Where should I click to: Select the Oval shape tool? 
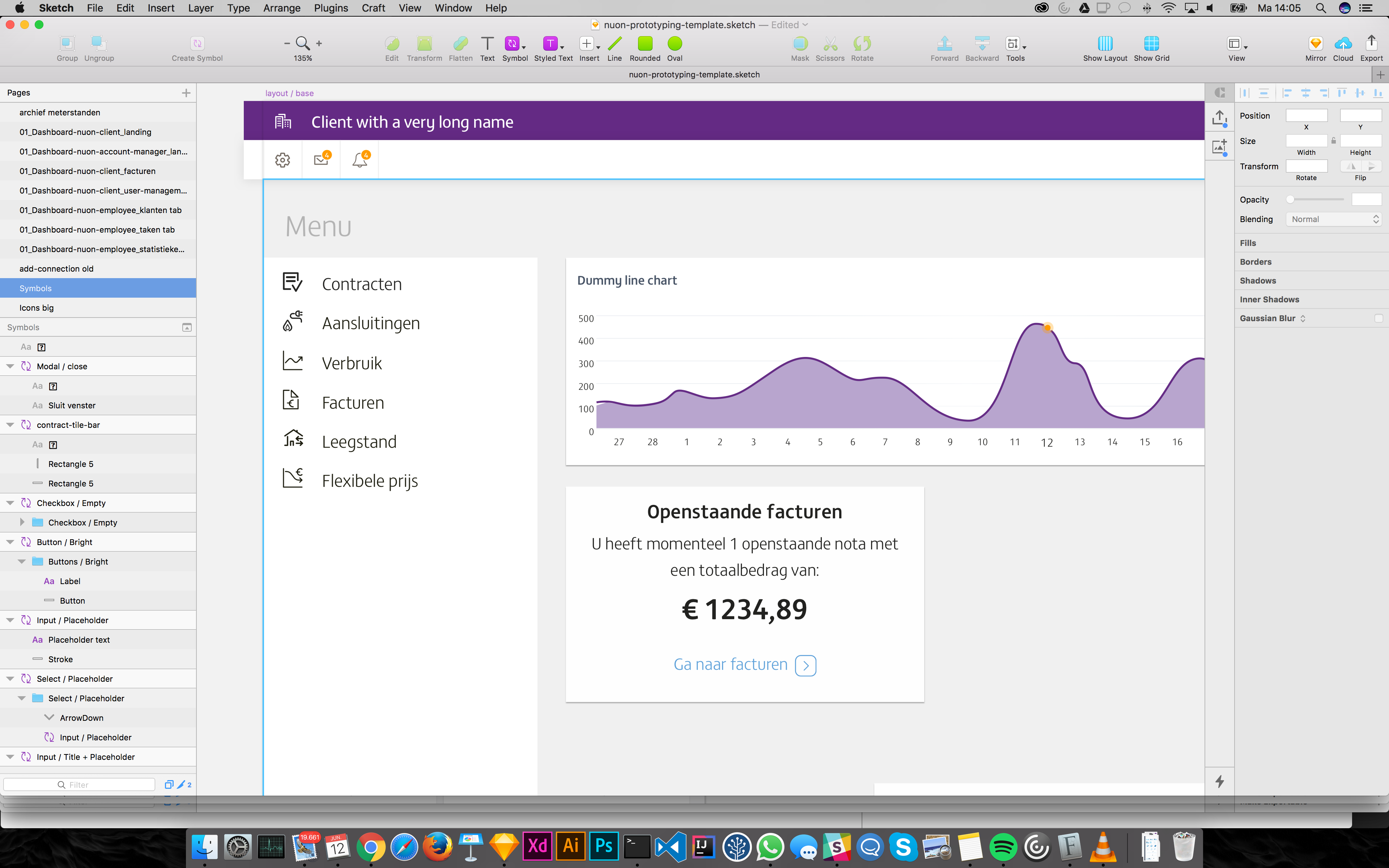[675, 44]
